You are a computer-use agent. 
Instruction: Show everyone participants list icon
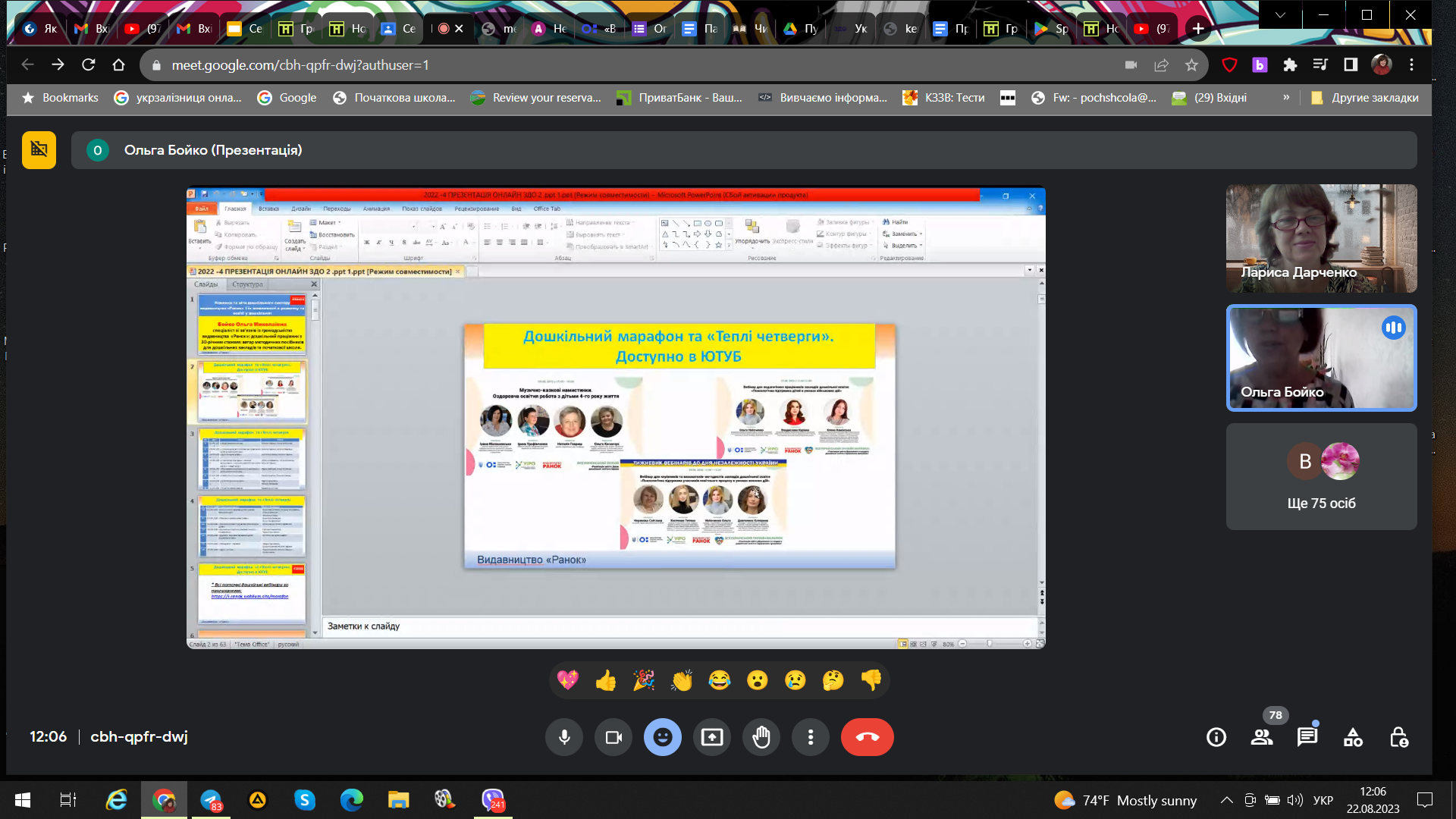click(1262, 737)
